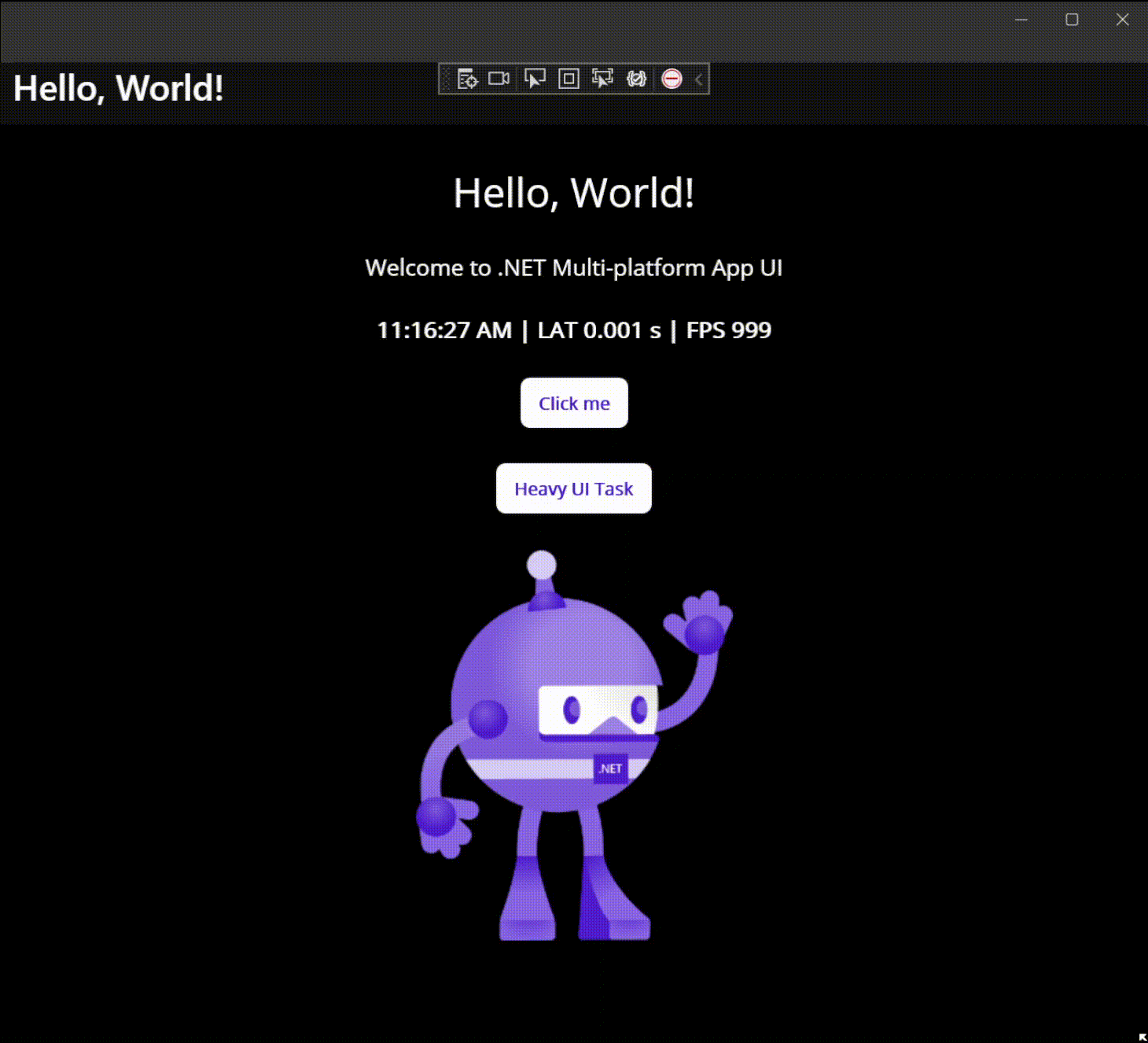Click 'Welcome to .NET Multi-platform App UI' text
Viewport: 1148px width, 1043px height.
pos(574,268)
